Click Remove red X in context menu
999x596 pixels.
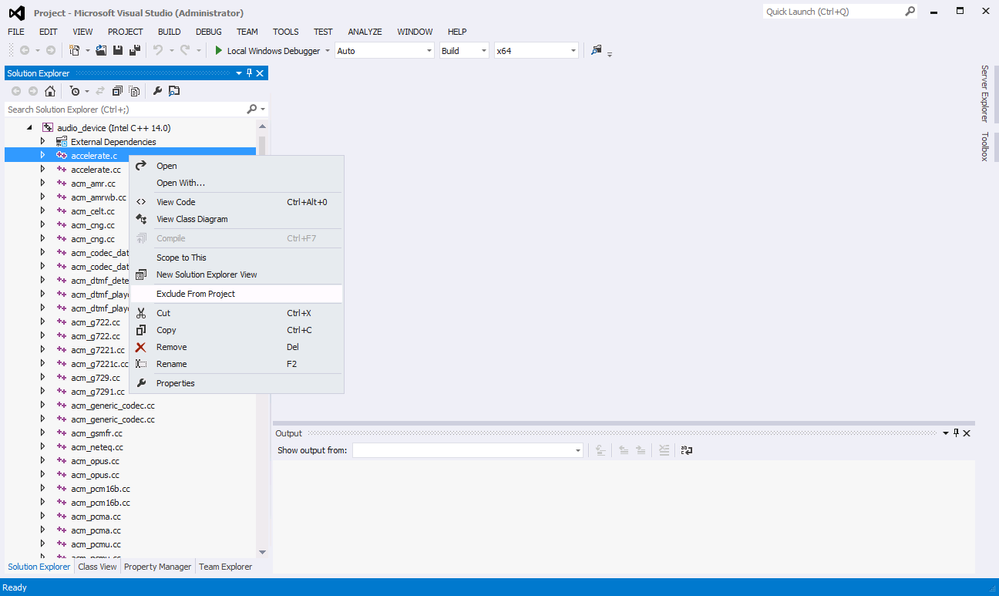pyautogui.click(x=141, y=347)
